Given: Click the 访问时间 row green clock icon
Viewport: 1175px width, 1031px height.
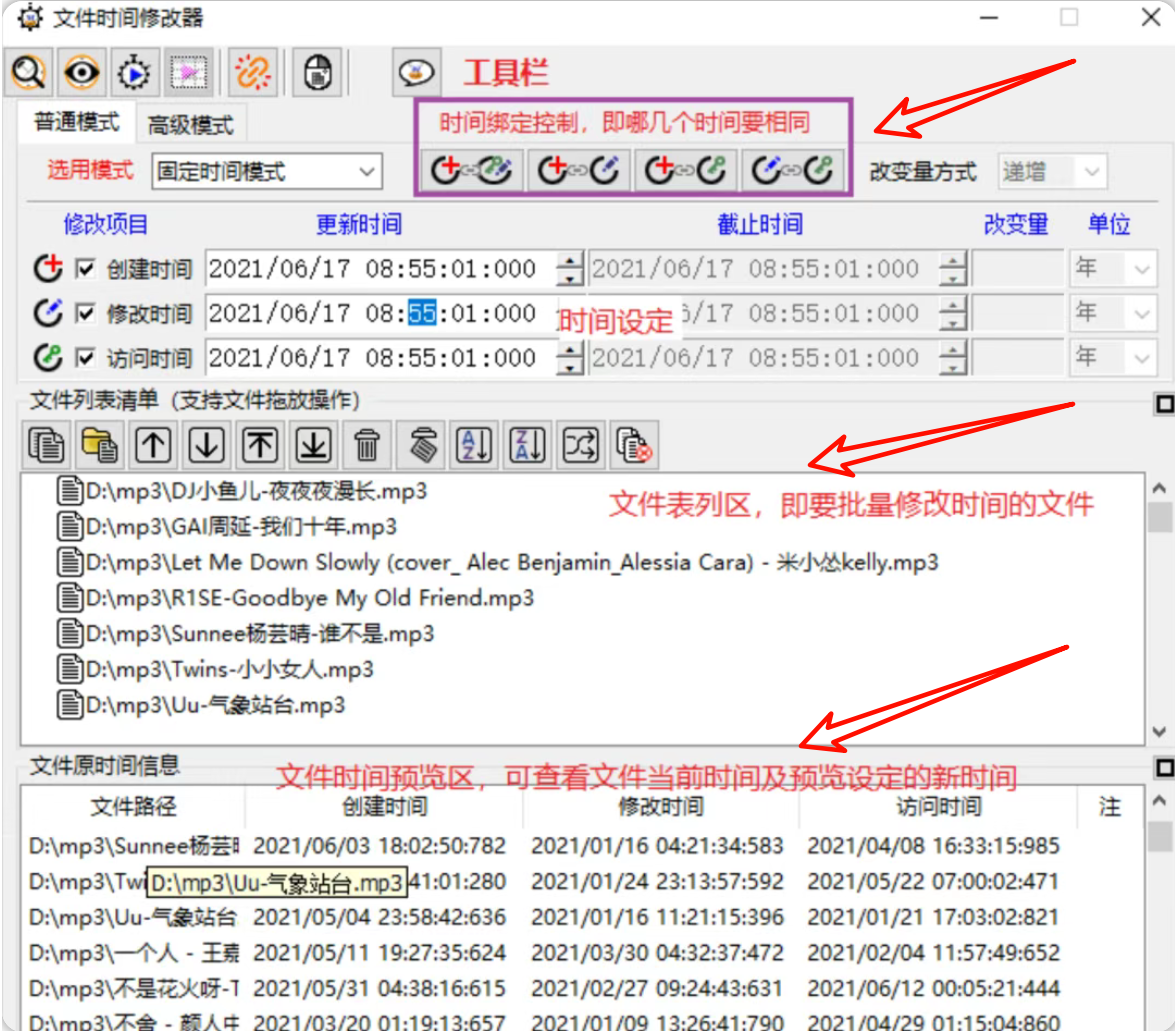Looking at the screenshot, I should coord(48,357).
